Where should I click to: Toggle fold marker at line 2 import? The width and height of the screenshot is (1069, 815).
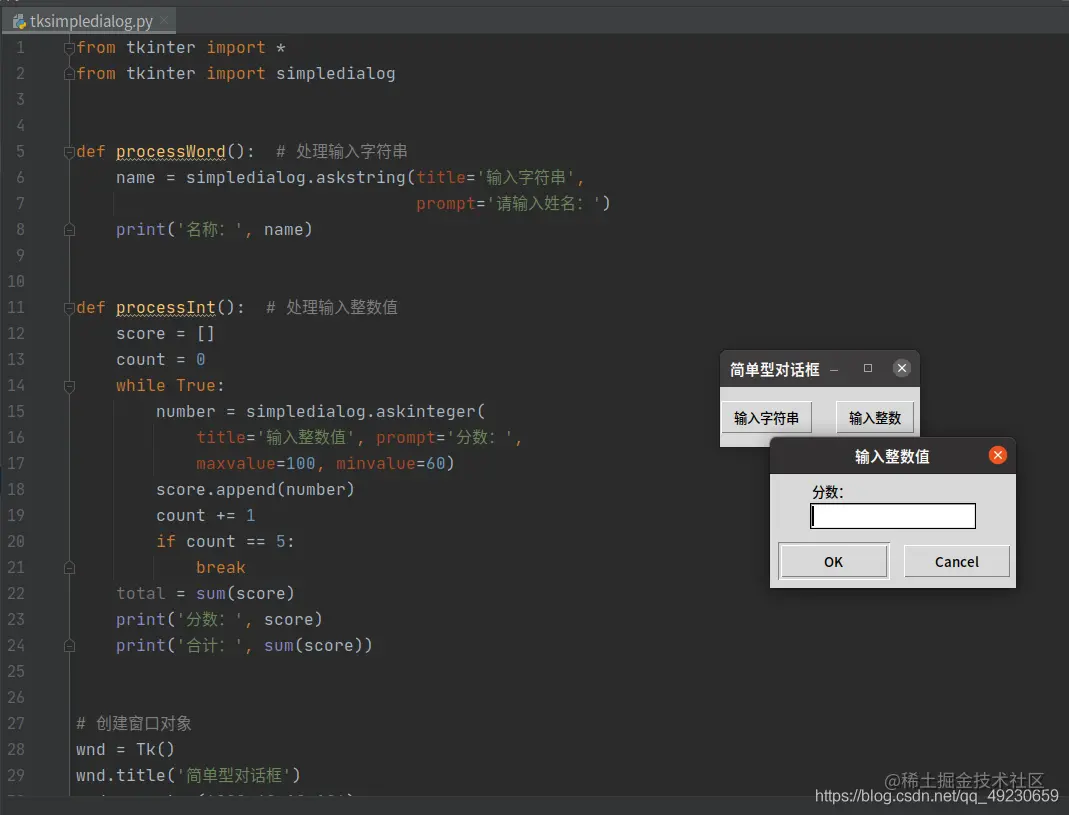click(x=69, y=74)
